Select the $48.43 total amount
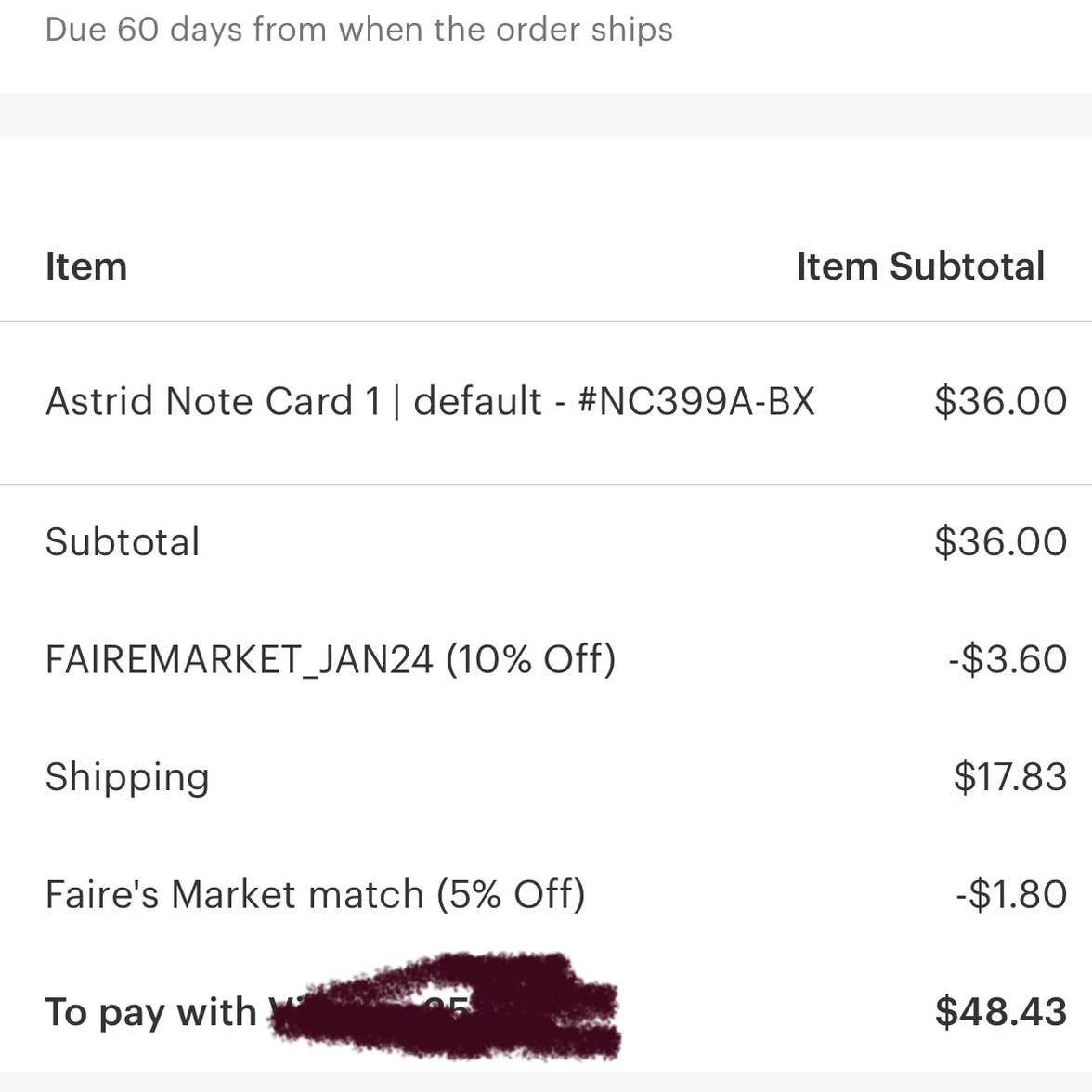 [1000, 1012]
